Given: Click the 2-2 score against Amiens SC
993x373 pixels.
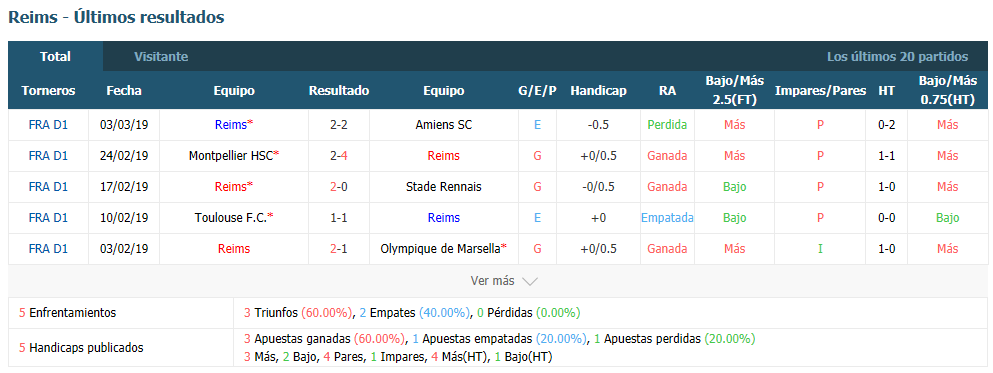Looking at the screenshot, I should pyautogui.click(x=339, y=125).
